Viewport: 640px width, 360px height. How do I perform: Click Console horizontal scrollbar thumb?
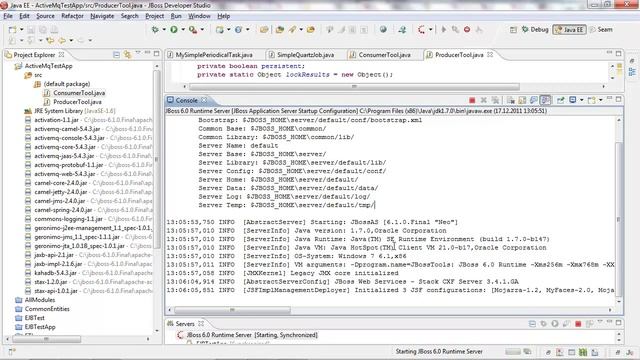[232, 310]
